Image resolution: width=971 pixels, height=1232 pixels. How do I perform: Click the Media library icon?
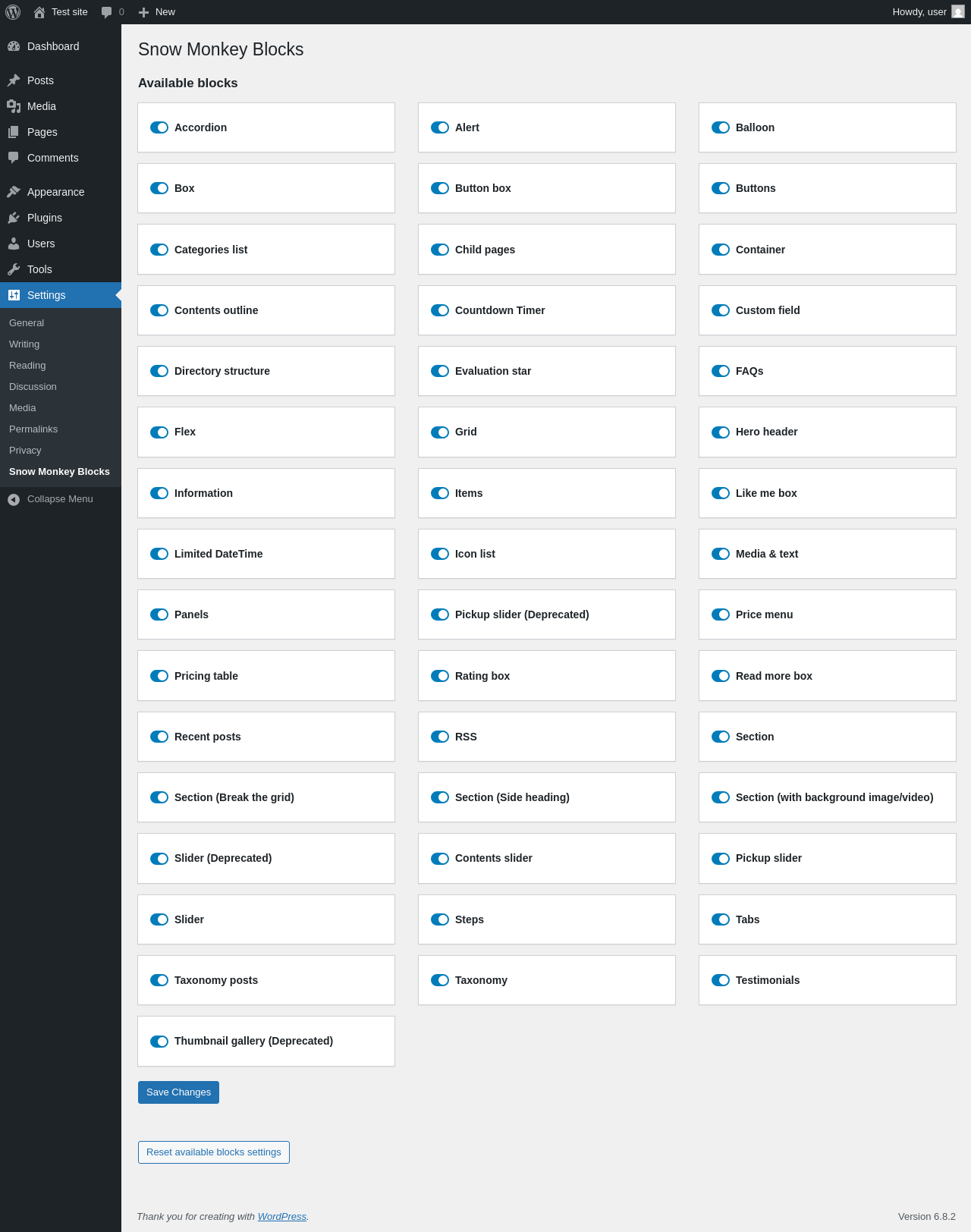click(14, 106)
